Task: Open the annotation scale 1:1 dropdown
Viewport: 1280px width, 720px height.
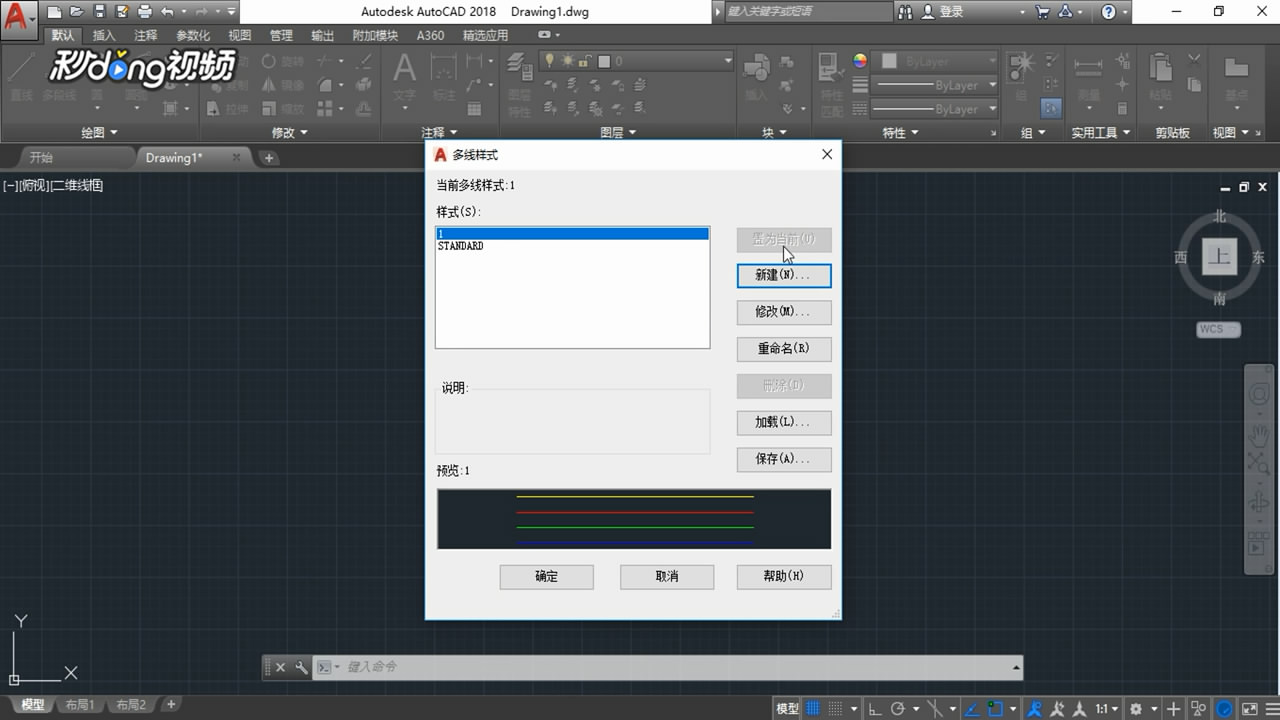Action: (1105, 709)
